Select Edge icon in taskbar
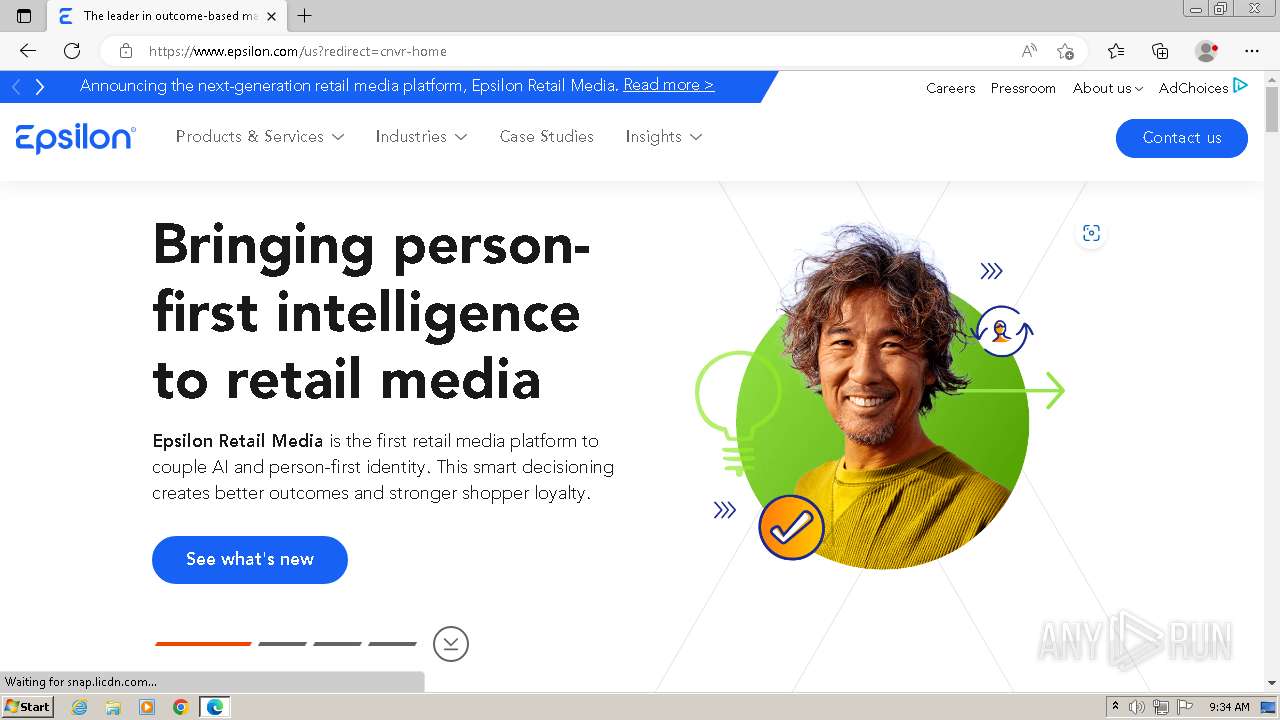 (215, 707)
